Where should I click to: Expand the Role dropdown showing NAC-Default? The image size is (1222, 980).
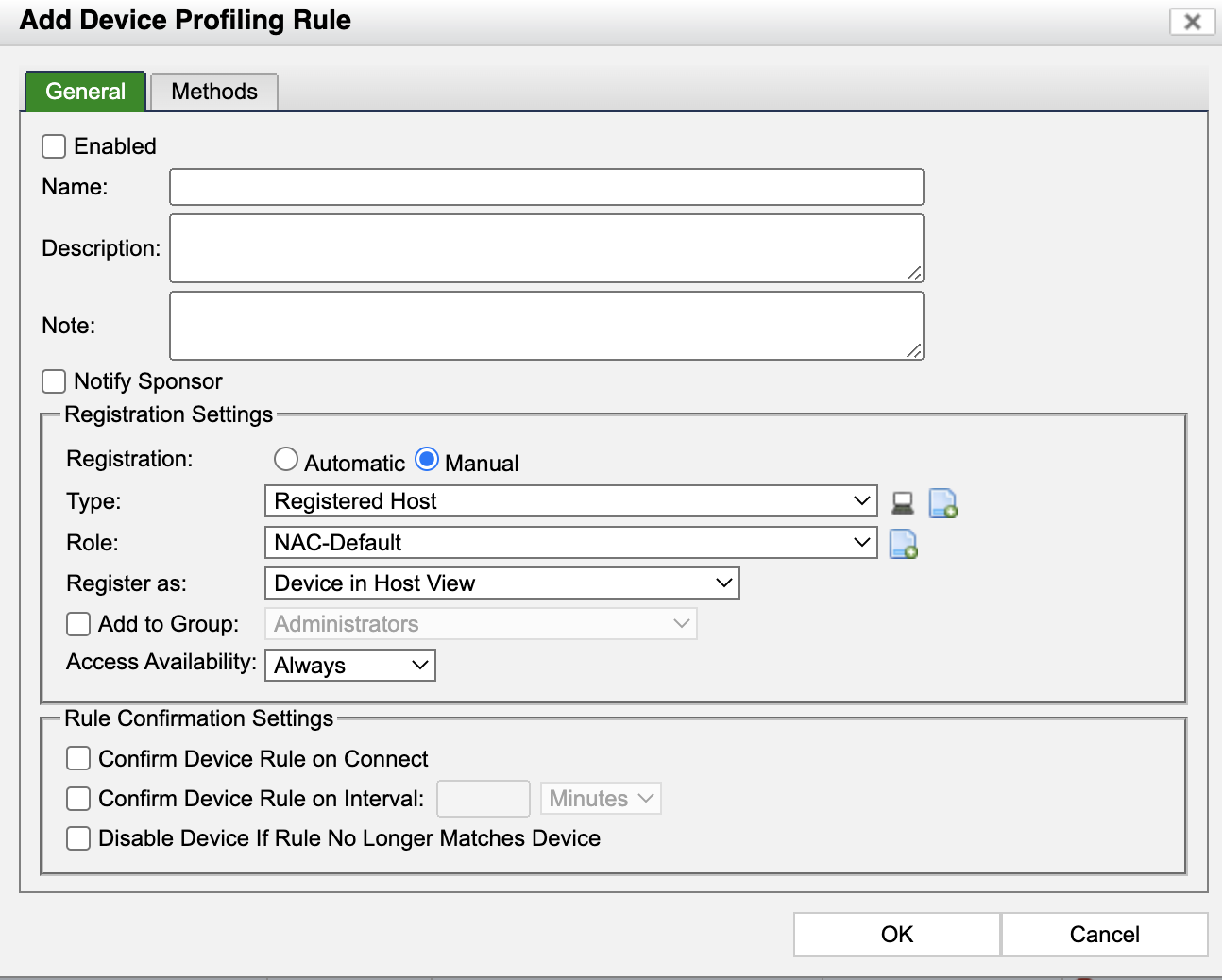pos(570,543)
